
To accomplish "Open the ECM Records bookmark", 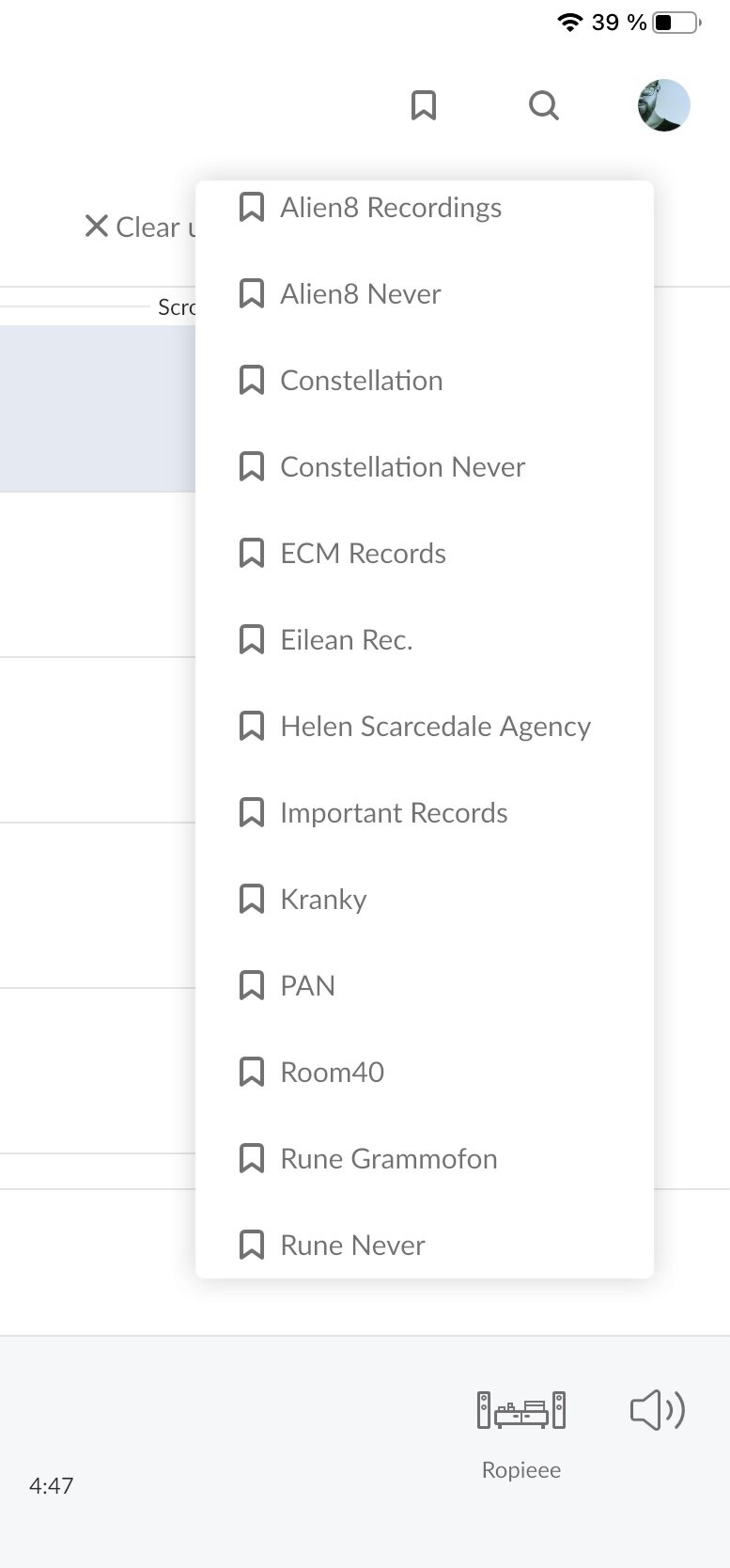I will [x=363, y=554].
